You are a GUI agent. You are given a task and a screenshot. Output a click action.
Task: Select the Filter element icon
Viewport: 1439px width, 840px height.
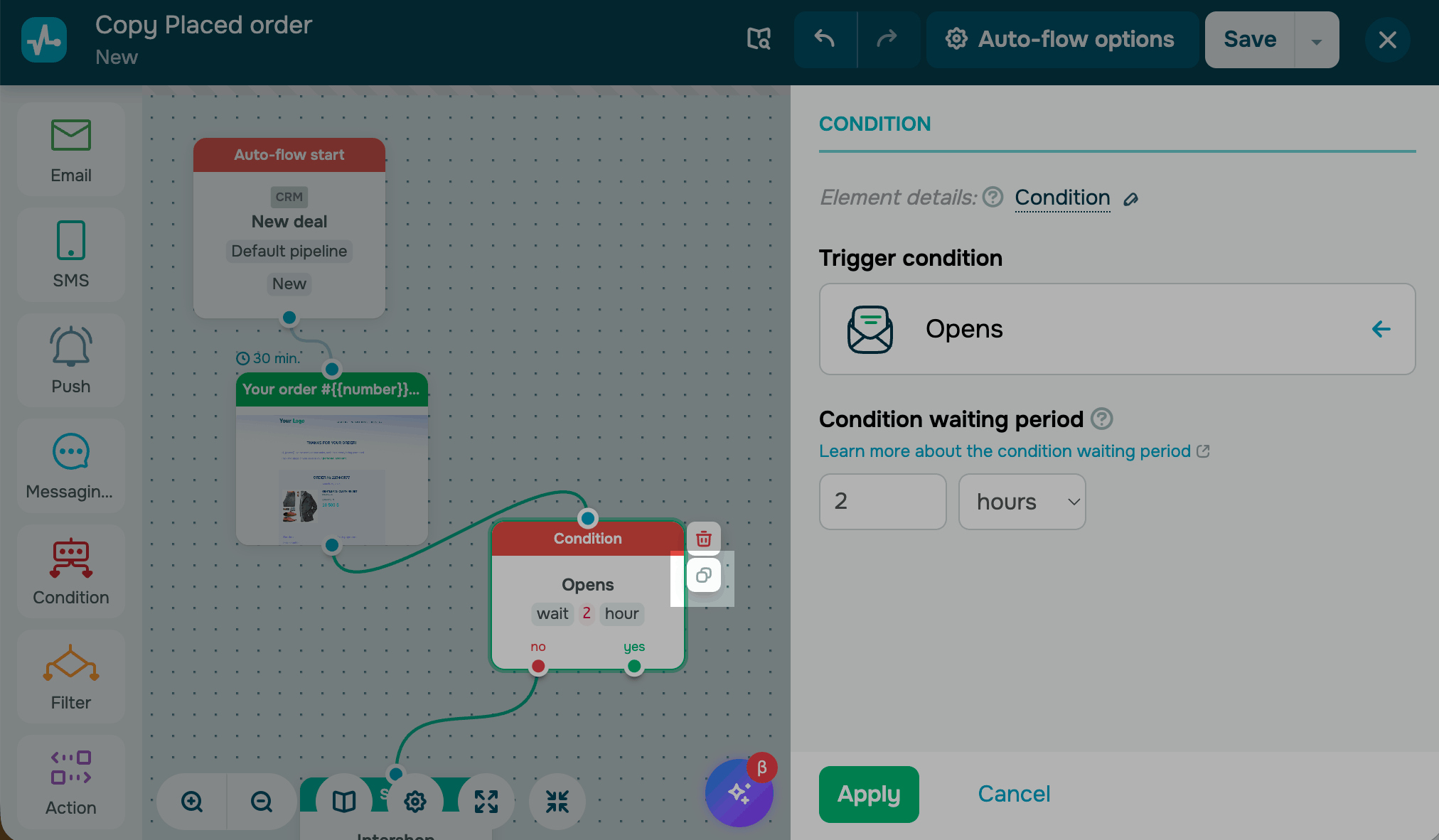(x=71, y=677)
